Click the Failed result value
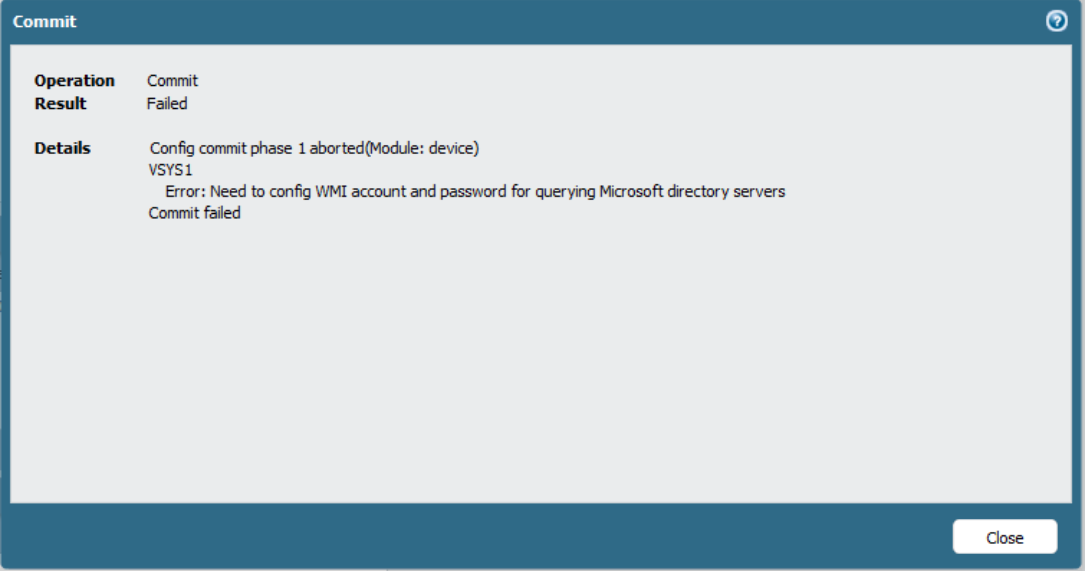This screenshot has height=572, width=1085. 167,104
